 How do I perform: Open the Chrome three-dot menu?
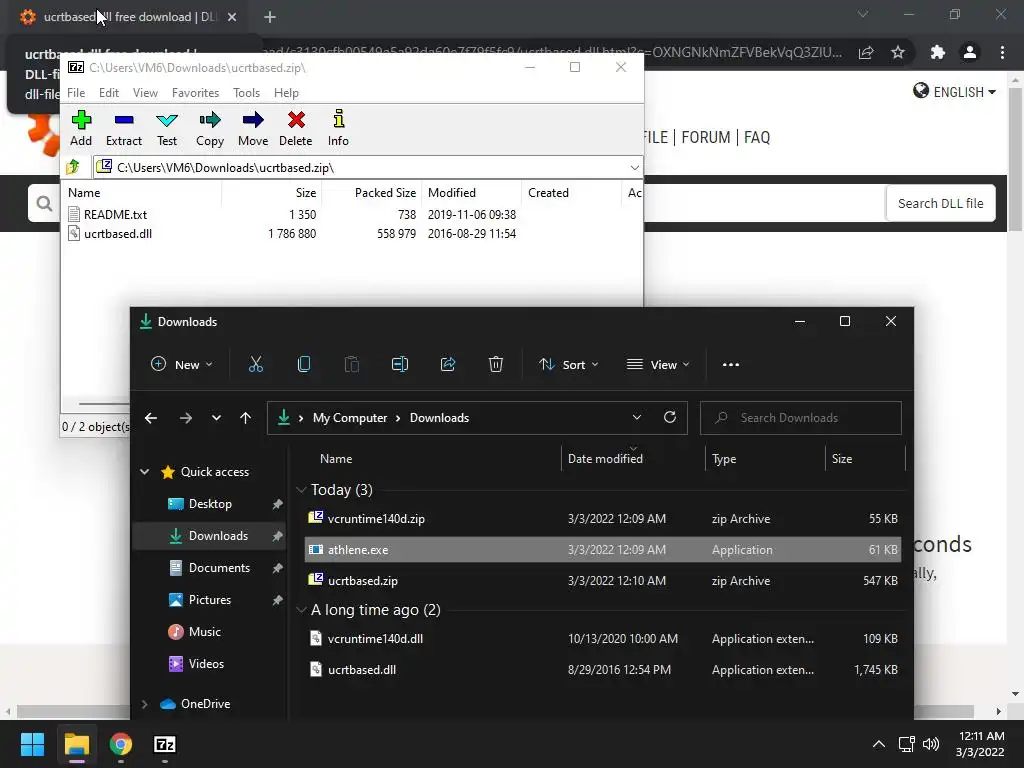pos(1002,52)
